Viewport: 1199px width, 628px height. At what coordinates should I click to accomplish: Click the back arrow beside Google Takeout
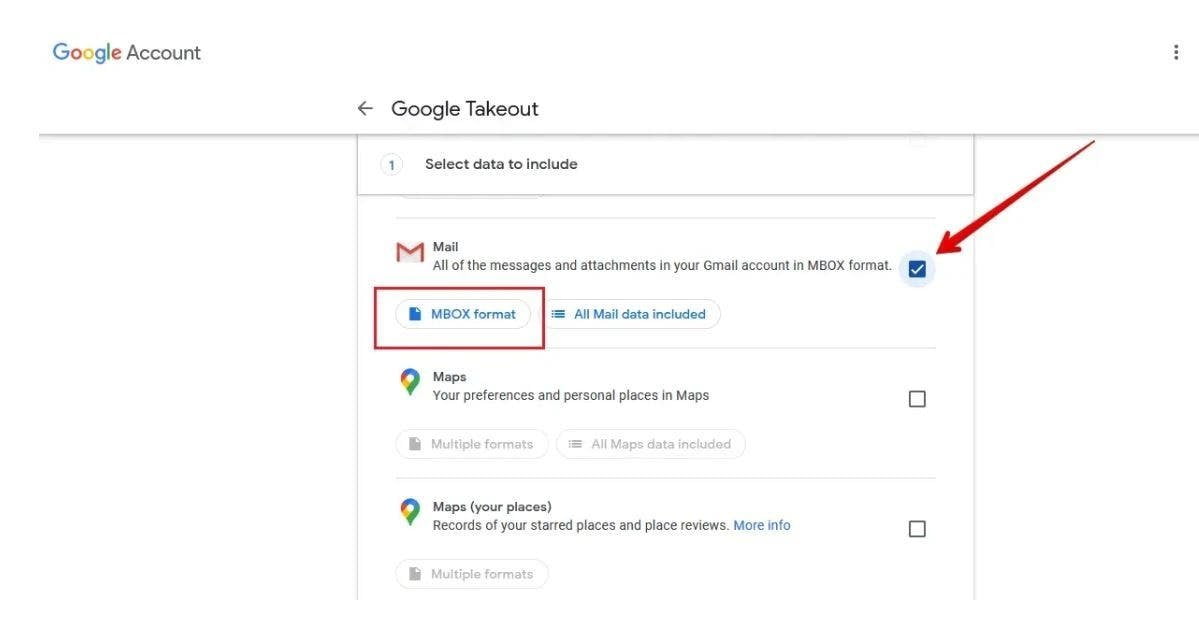click(x=365, y=109)
